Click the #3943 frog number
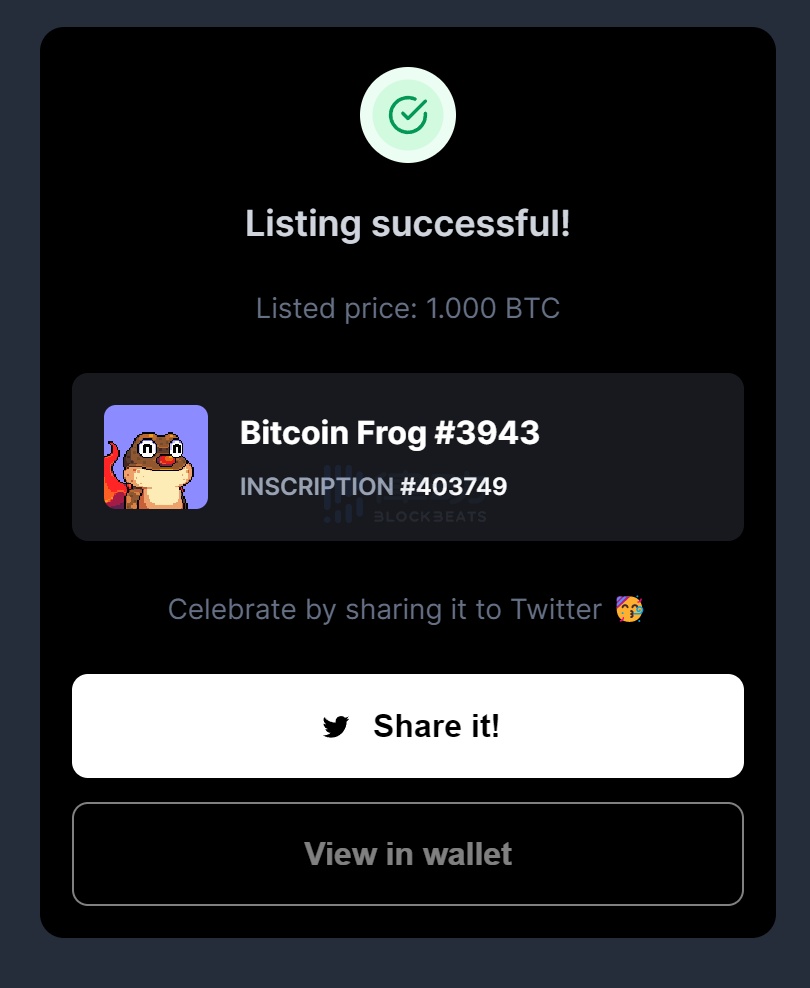This screenshot has height=988, width=810. pyautogui.click(x=488, y=433)
